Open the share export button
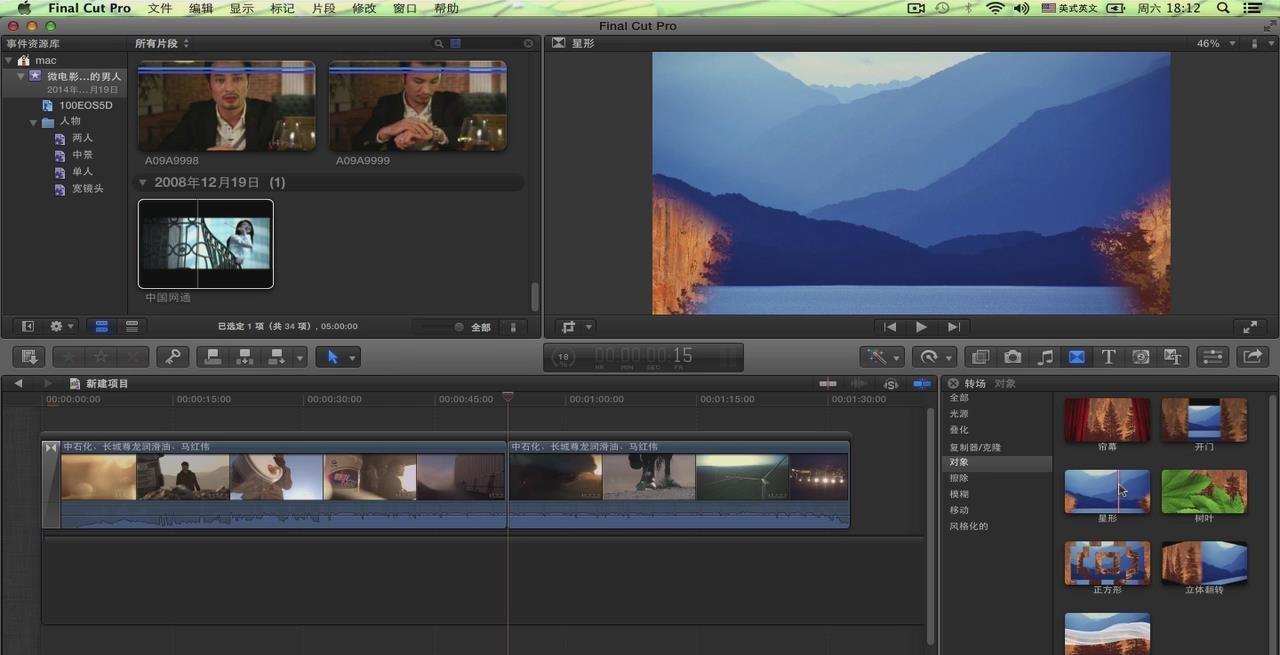Viewport: 1280px width, 655px height. coord(1252,357)
